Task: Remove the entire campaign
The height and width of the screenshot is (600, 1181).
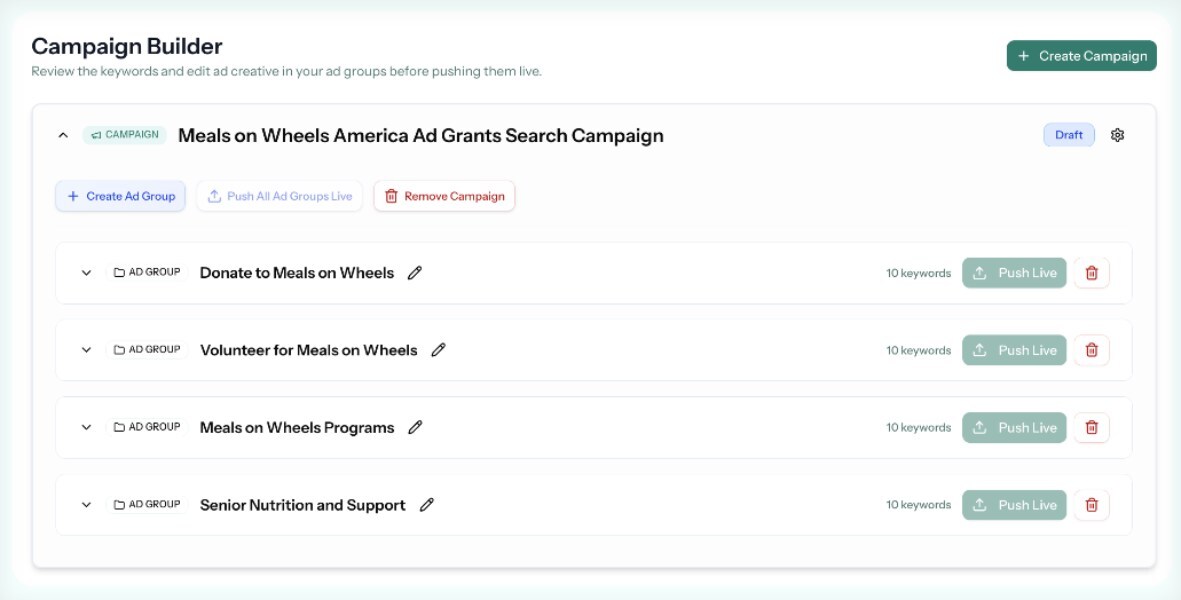Action: point(444,196)
